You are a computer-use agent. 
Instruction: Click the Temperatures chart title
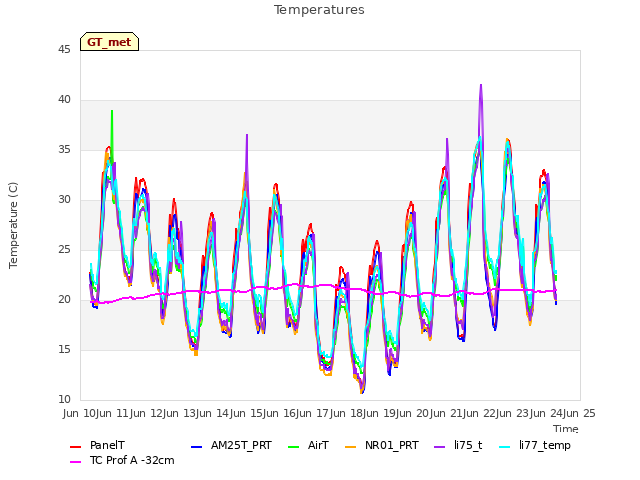[319, 10]
